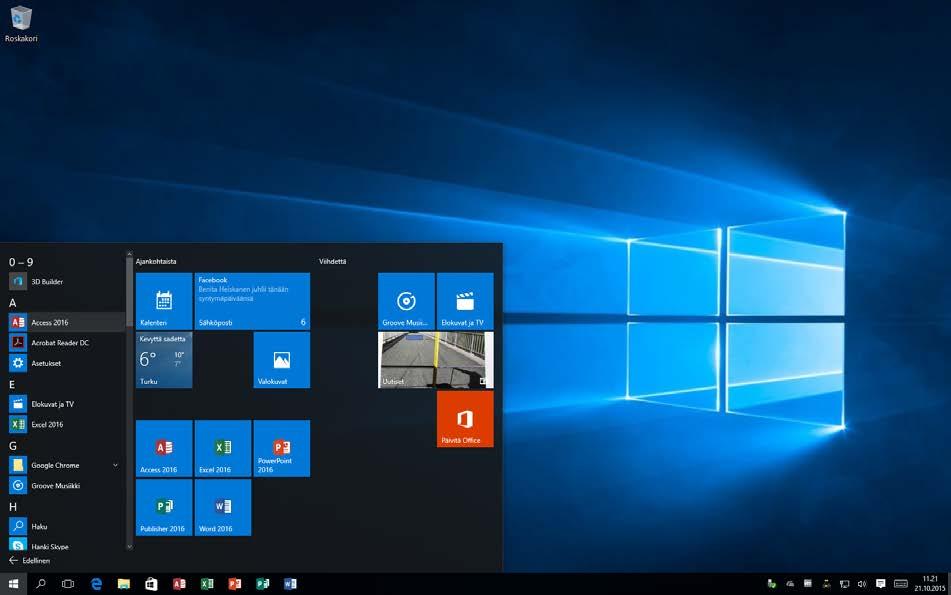Click the app list scrollbar up arrow
Image resolution: width=951 pixels, height=595 pixels.
pyautogui.click(x=129, y=254)
